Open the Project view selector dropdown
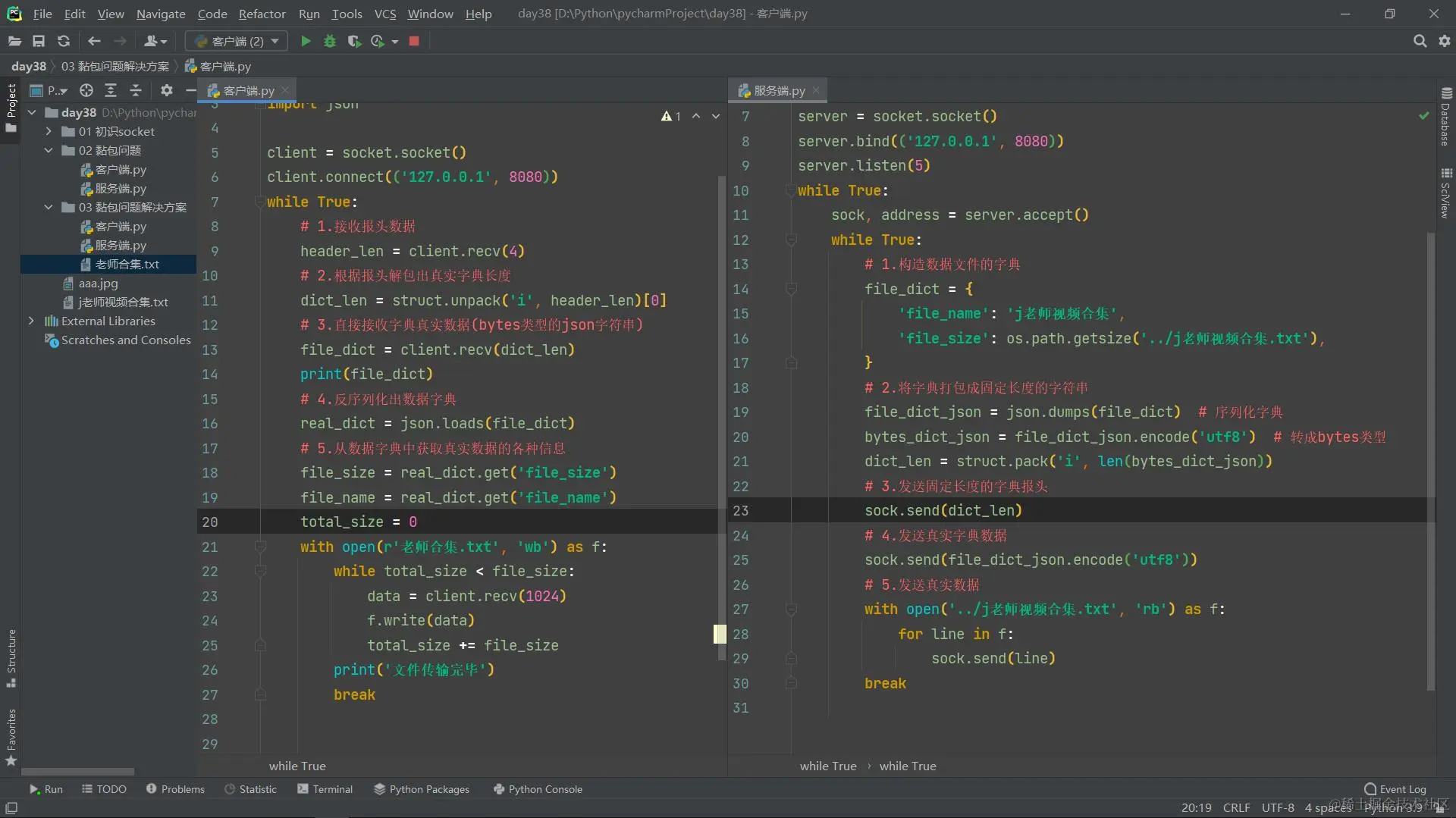The width and height of the screenshot is (1456, 818). 49,91
